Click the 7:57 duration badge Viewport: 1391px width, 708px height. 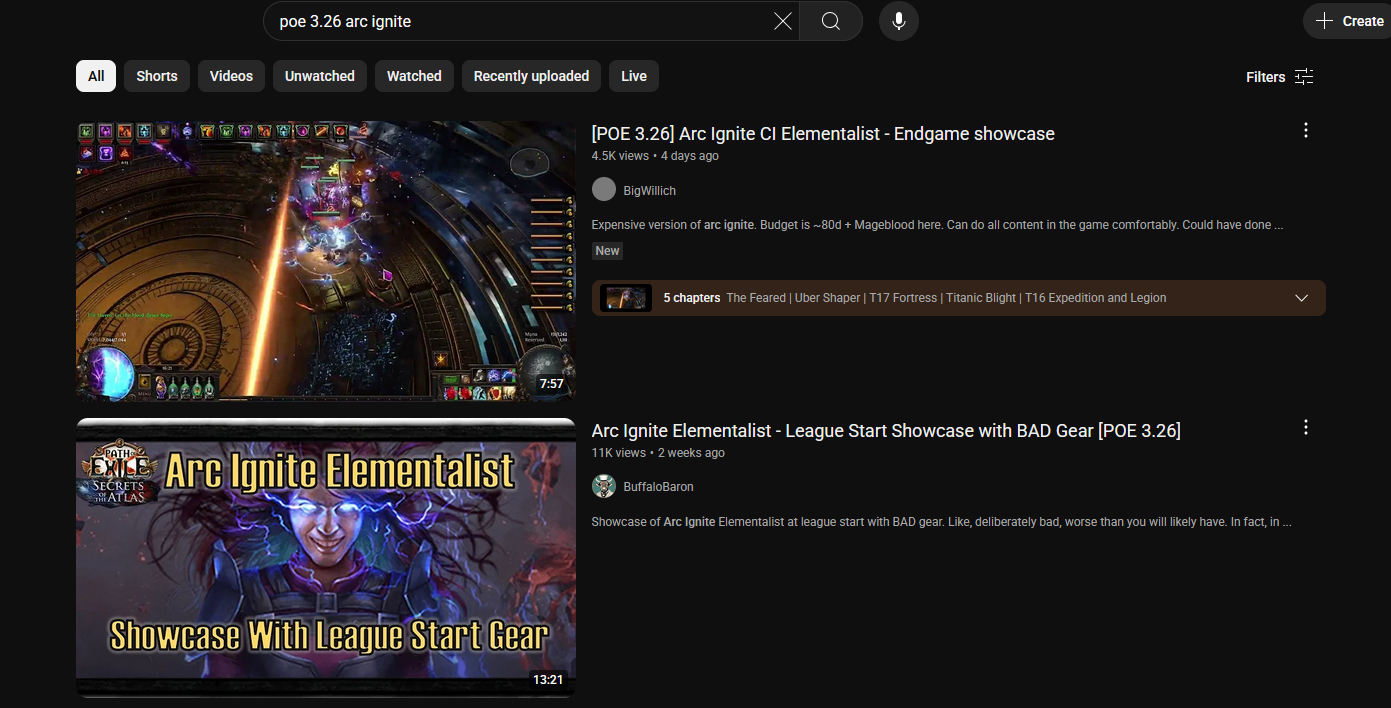click(x=551, y=384)
